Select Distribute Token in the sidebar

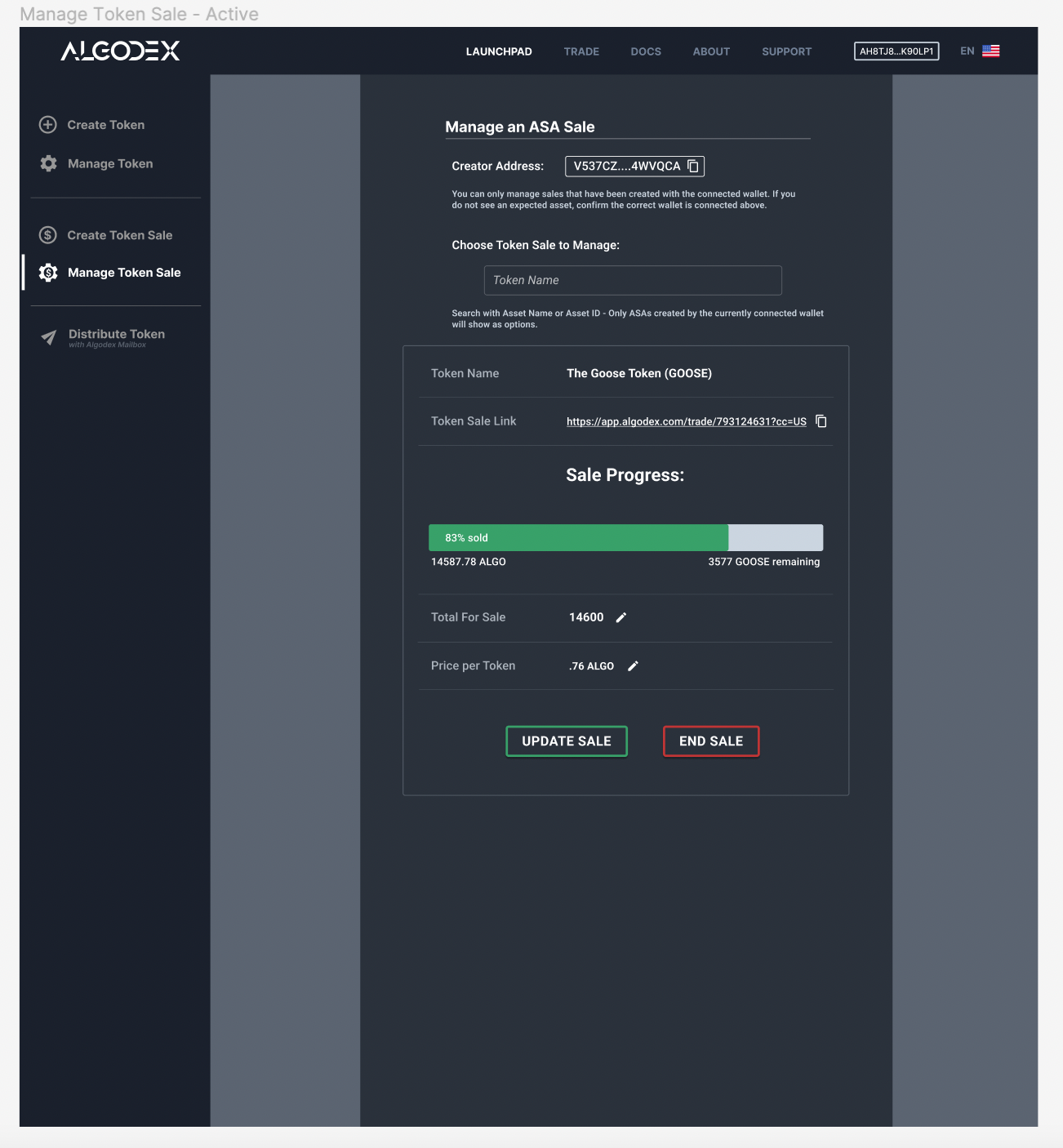(x=117, y=334)
